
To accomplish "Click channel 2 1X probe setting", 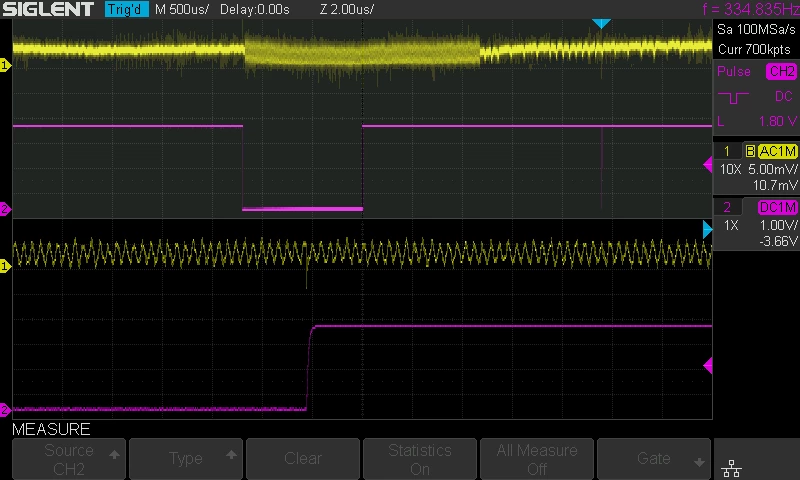I will [731, 225].
